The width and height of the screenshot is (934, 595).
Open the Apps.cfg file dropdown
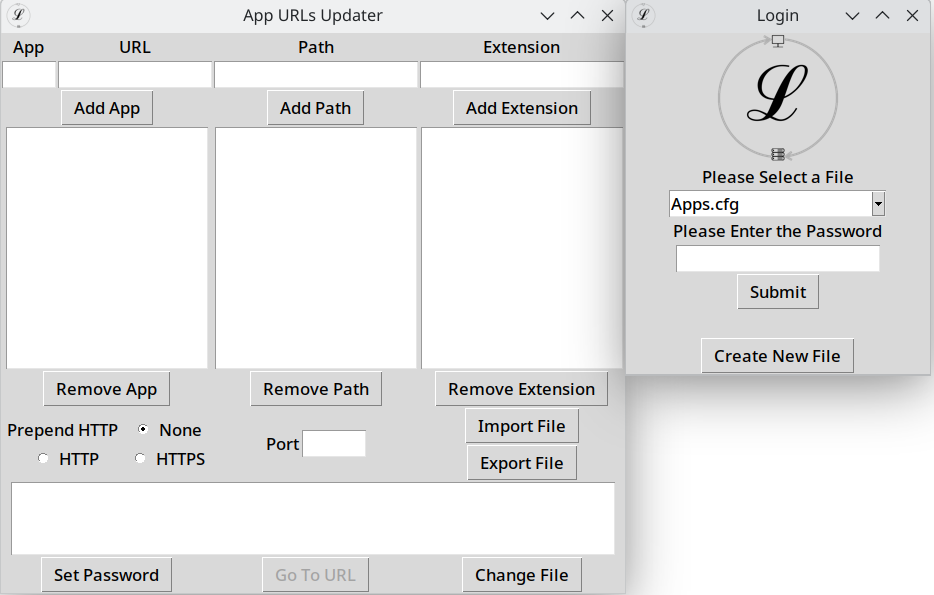tap(878, 203)
